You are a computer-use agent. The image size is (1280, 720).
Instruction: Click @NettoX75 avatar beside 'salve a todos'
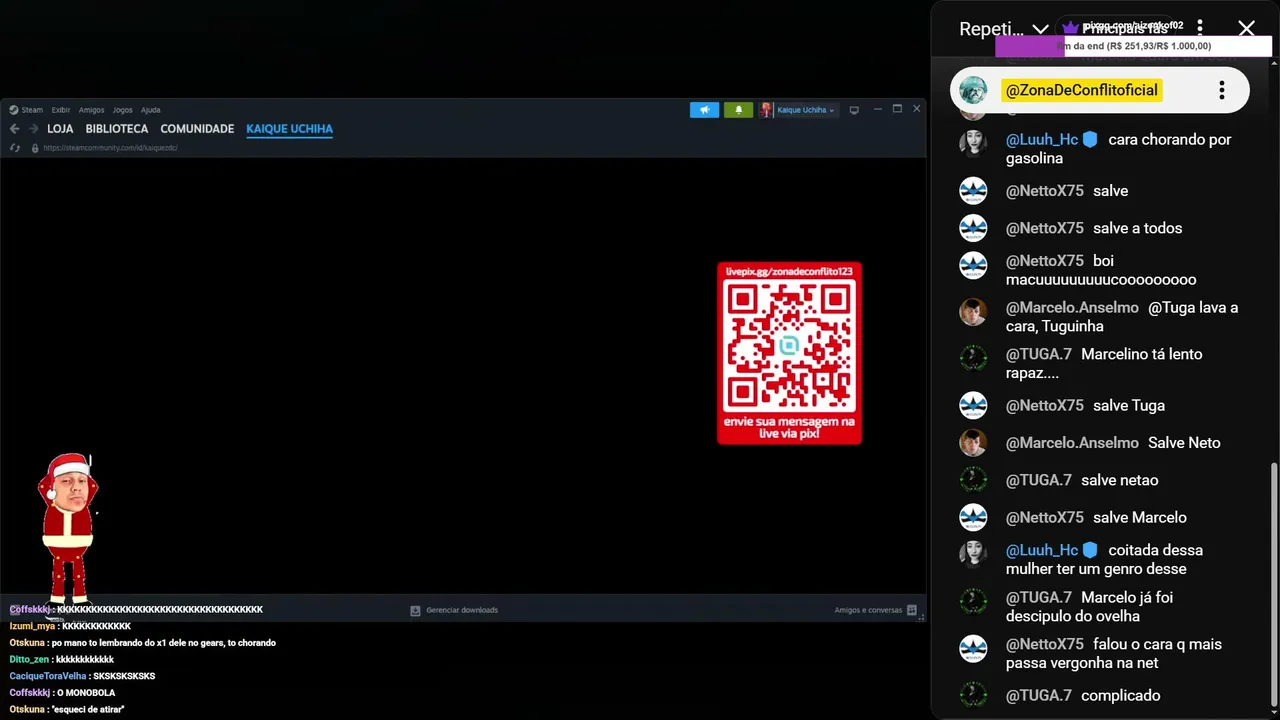tap(973, 228)
